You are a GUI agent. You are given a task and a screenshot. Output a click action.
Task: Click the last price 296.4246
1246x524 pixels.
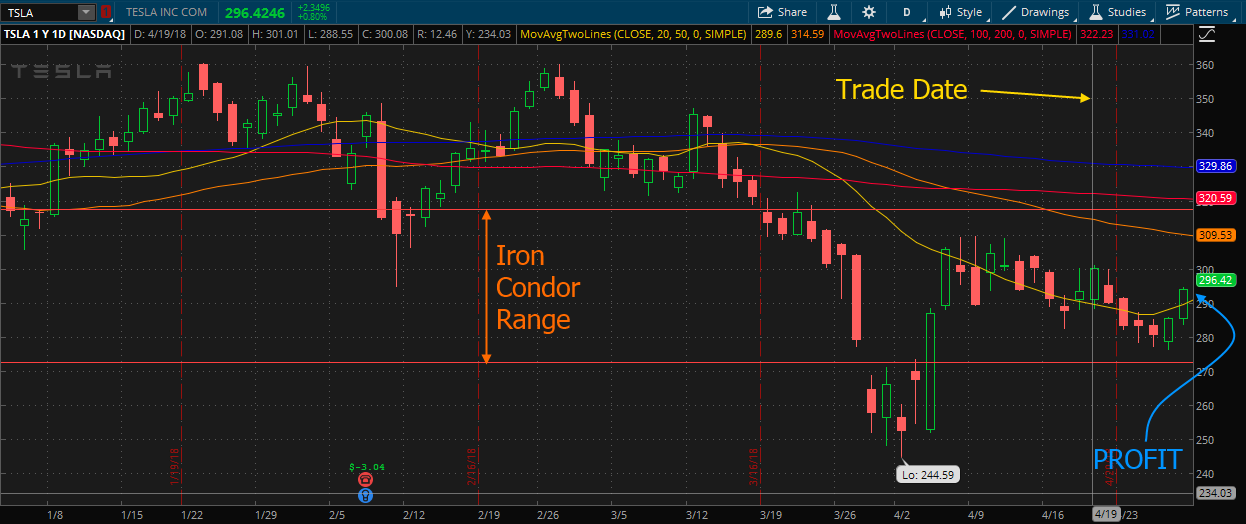254,13
